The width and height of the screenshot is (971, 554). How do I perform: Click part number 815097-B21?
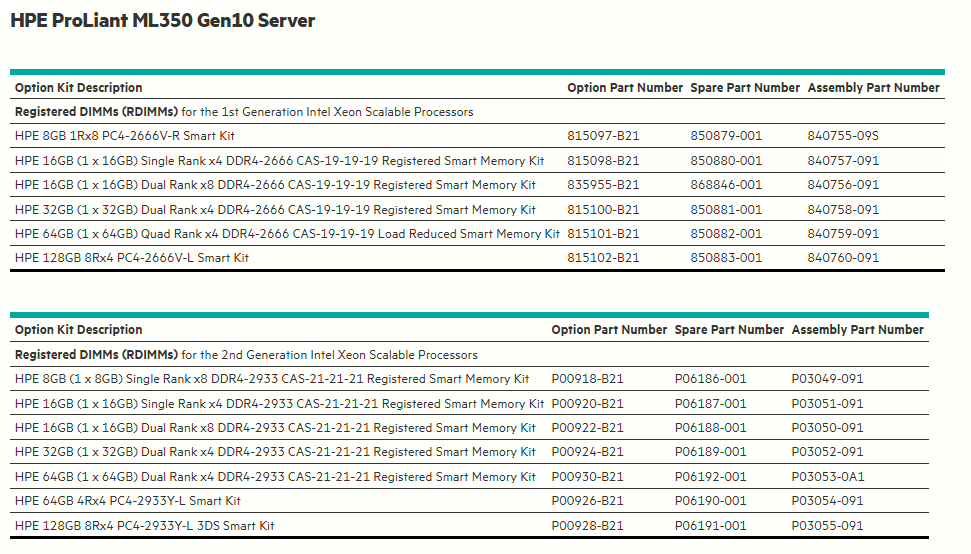point(603,136)
